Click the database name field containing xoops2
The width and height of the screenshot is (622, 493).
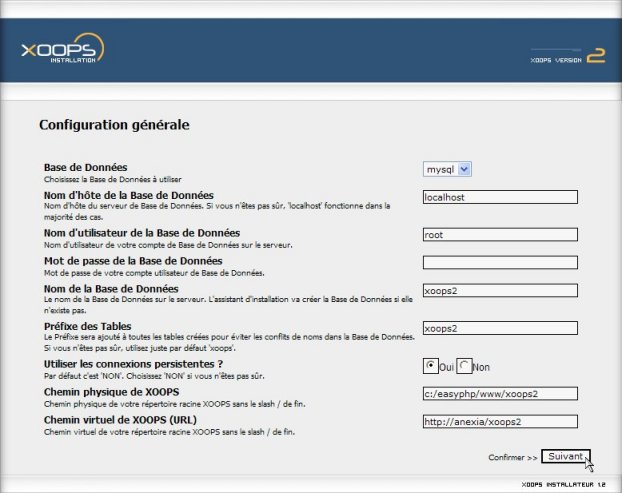click(500, 290)
